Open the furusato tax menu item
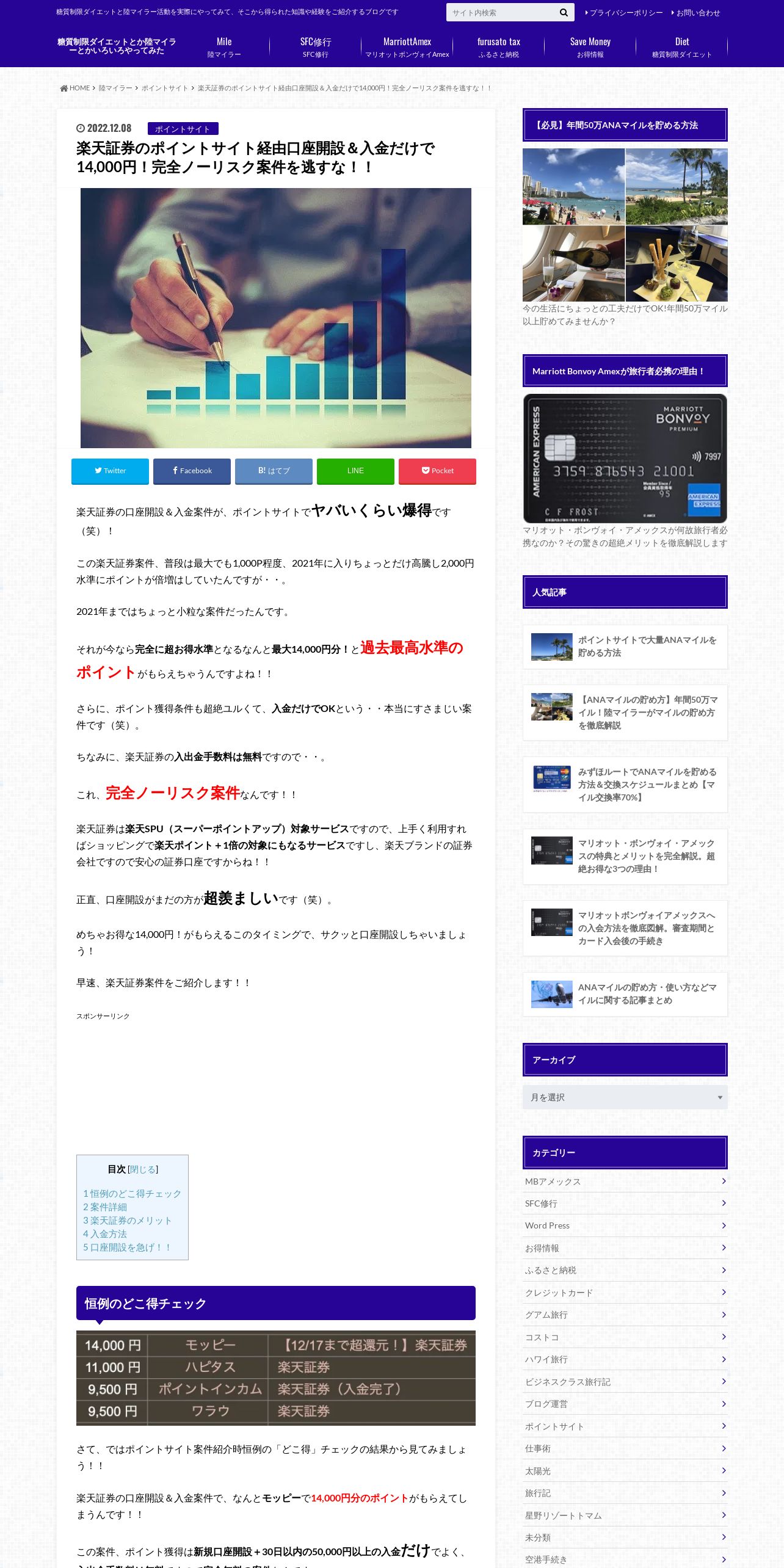 (x=499, y=47)
